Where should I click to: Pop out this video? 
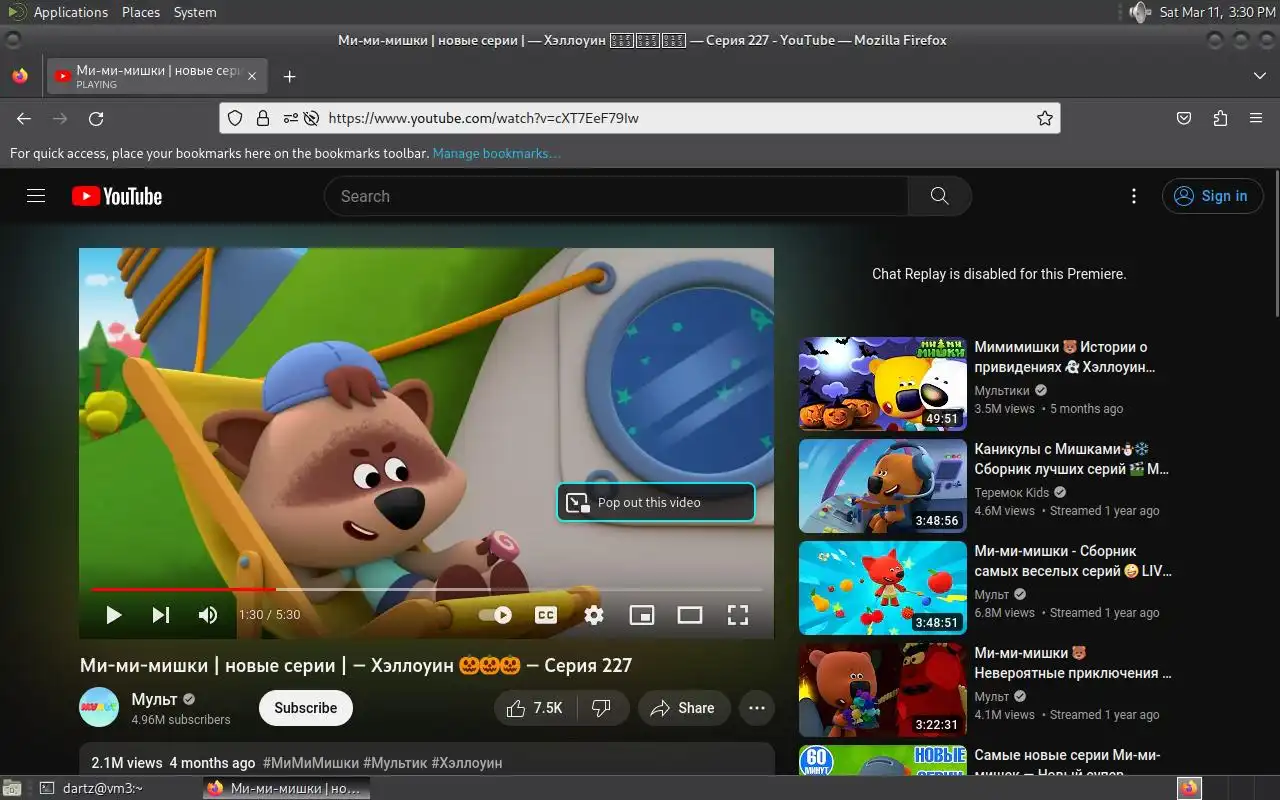[x=656, y=502]
